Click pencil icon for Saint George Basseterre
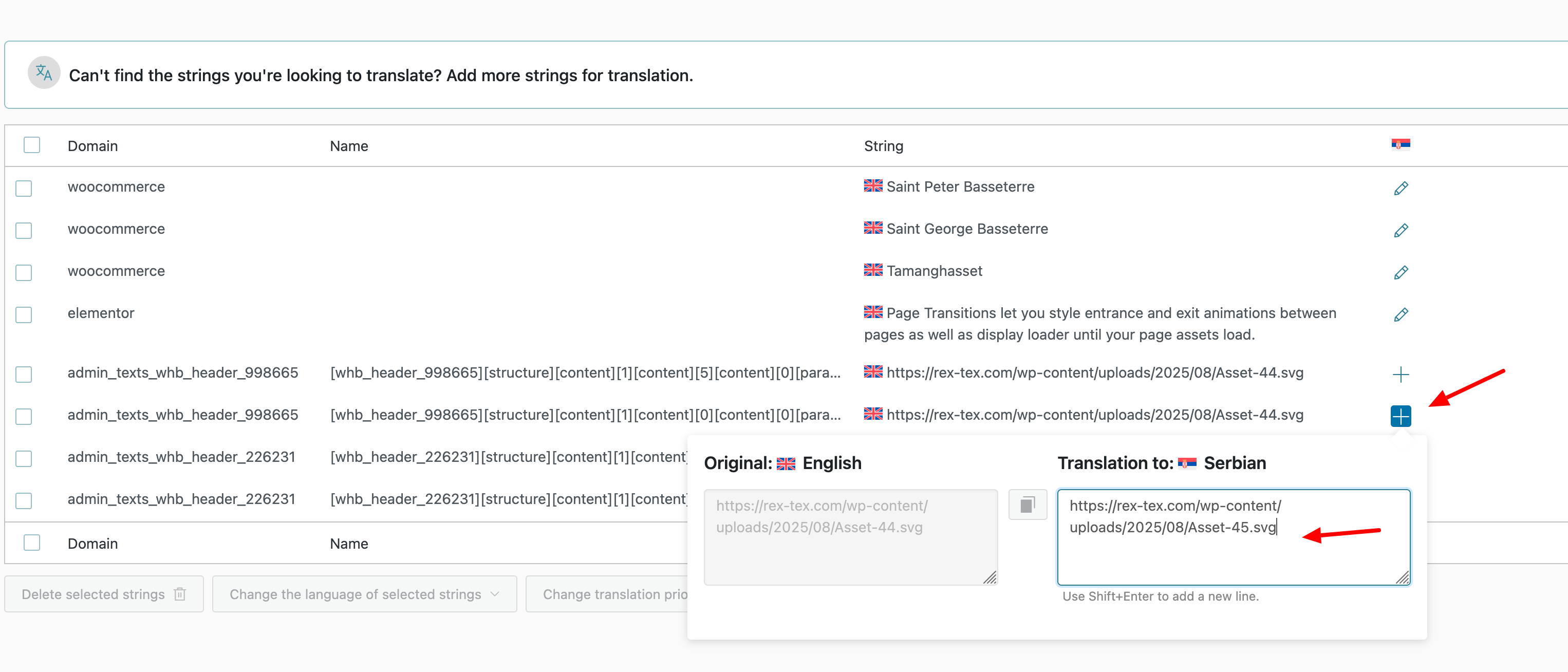 (1401, 230)
